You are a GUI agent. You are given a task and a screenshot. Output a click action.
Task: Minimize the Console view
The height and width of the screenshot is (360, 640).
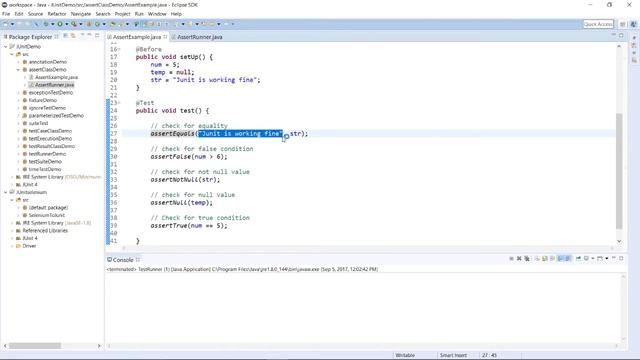click(614, 258)
